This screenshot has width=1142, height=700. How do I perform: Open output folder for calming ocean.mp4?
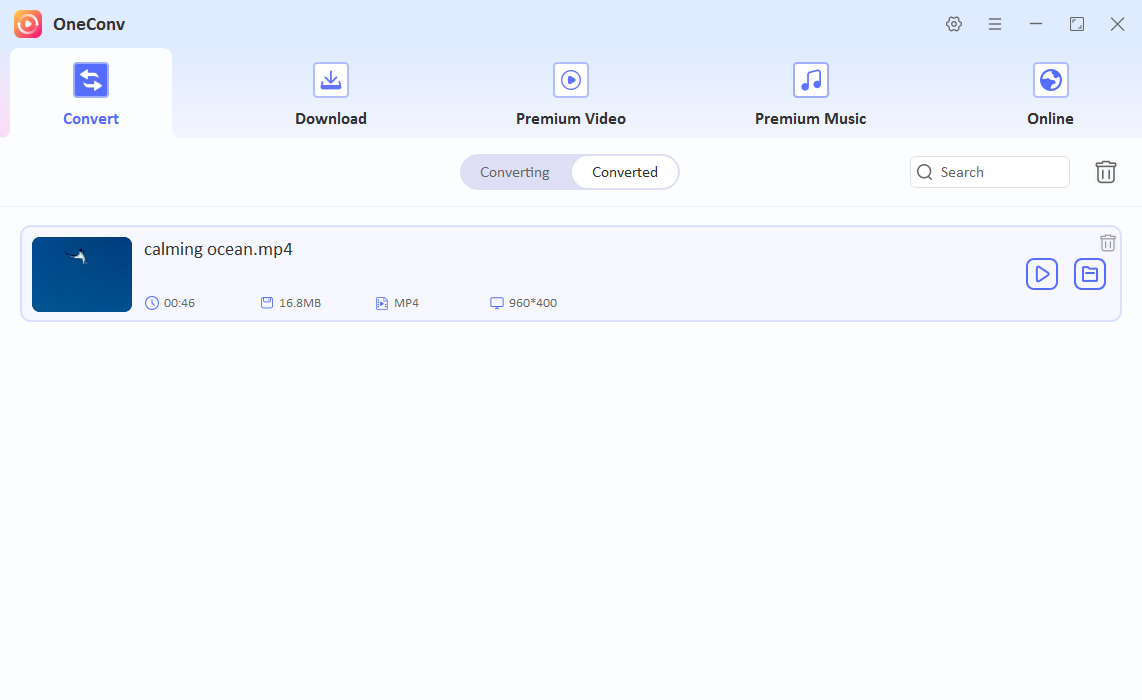click(1089, 273)
